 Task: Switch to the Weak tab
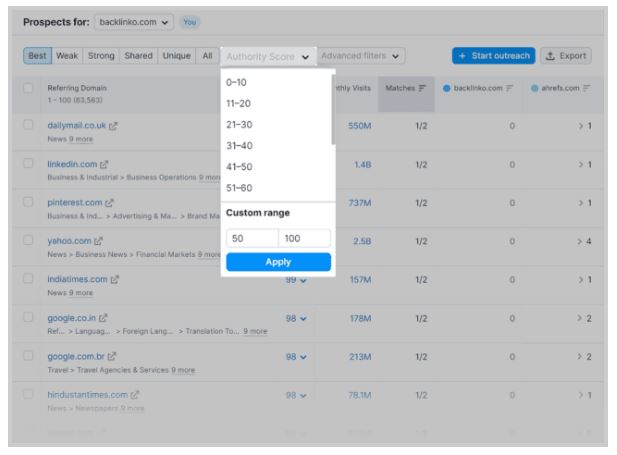click(67, 56)
